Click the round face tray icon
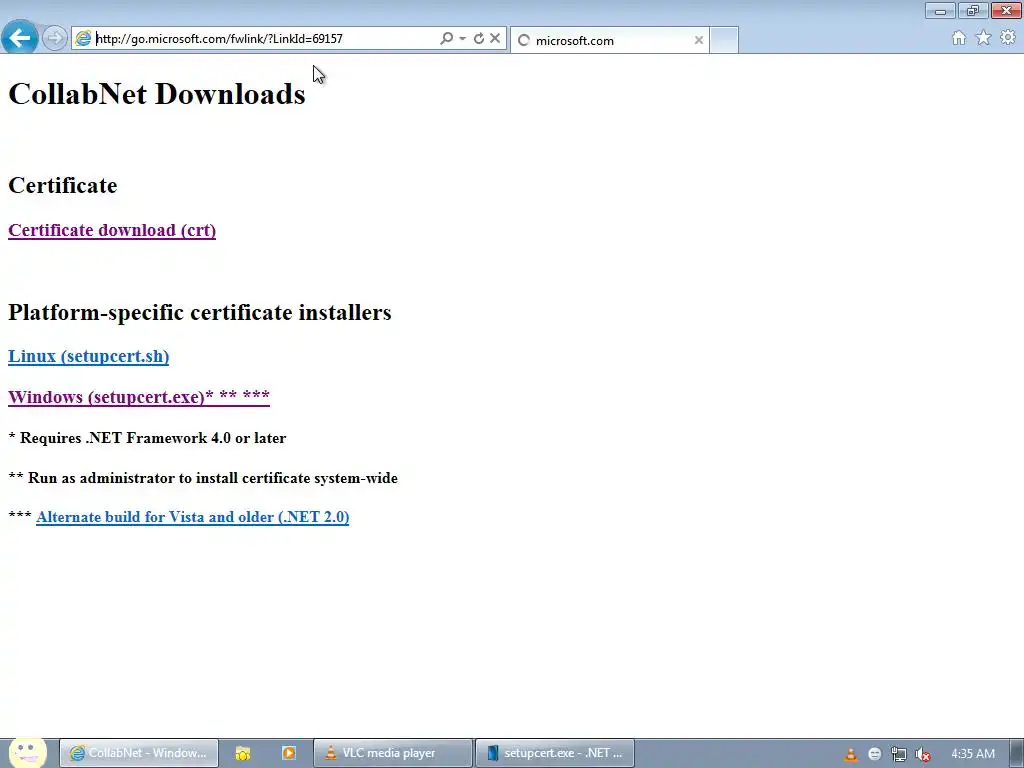The height and width of the screenshot is (768, 1024). coord(874,754)
